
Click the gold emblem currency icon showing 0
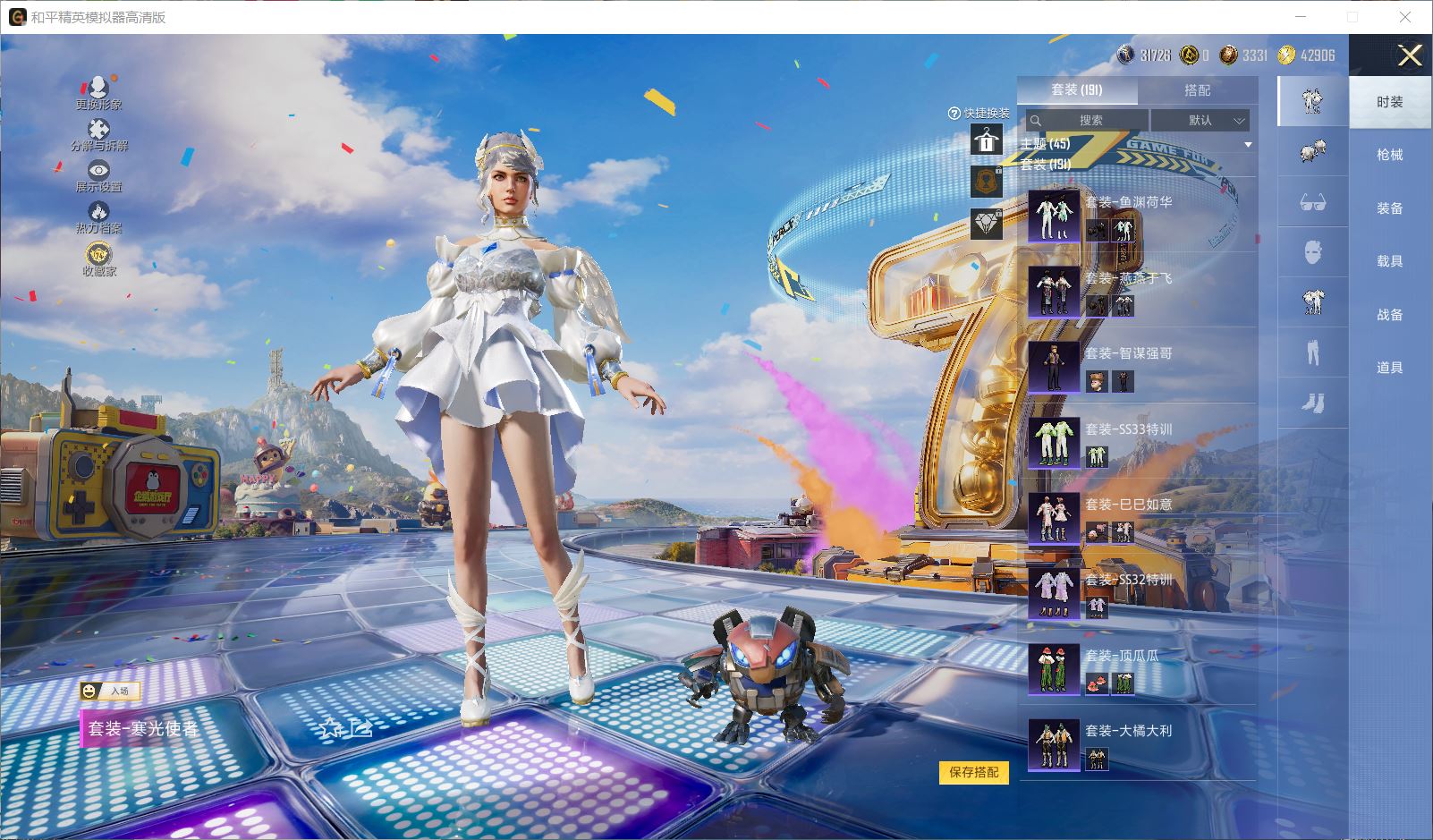click(x=1190, y=55)
